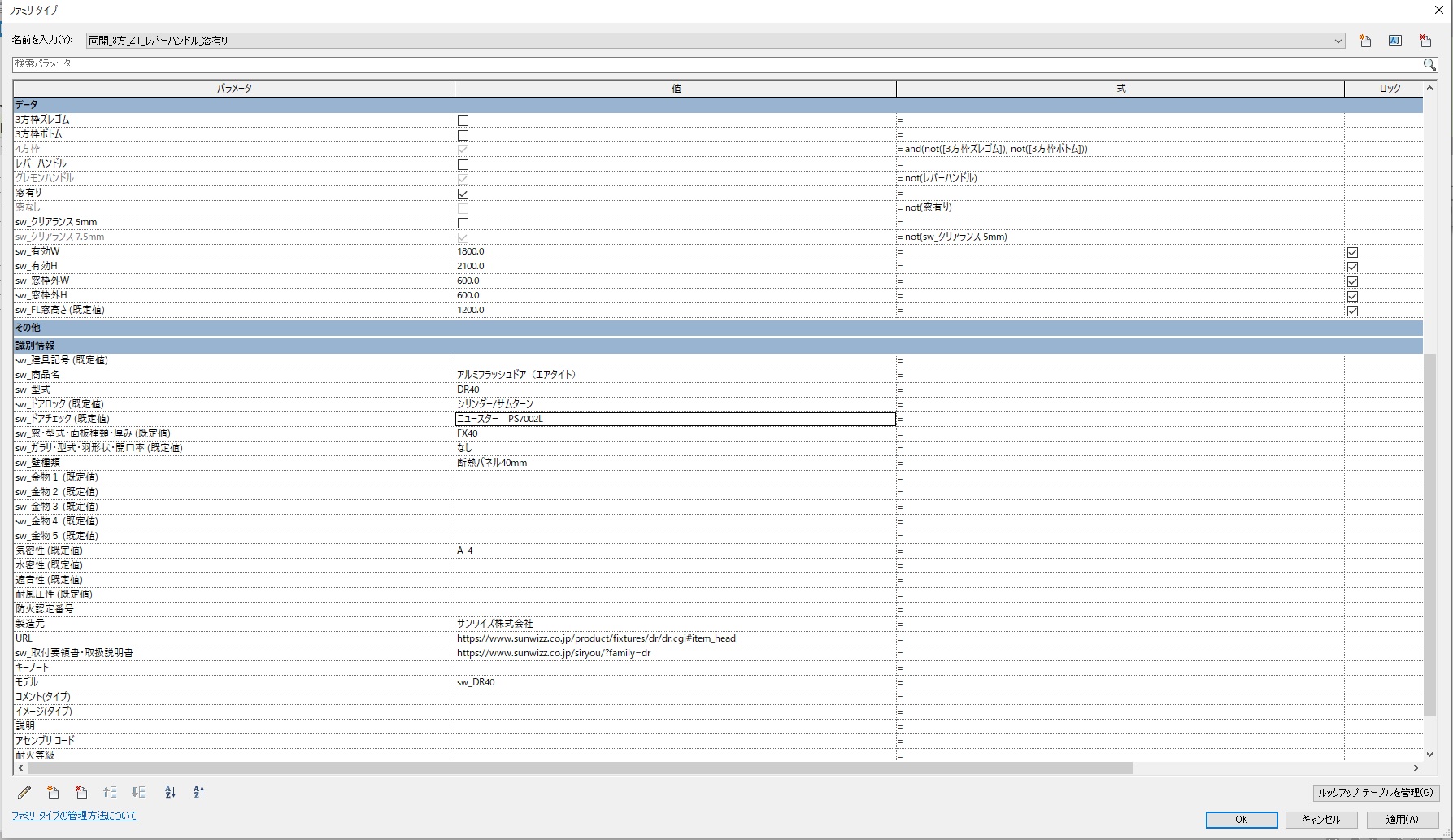Screen dimensions: 1453x840
Task: Click the scroll down arrow of parameter list
Action: [x=1430, y=755]
